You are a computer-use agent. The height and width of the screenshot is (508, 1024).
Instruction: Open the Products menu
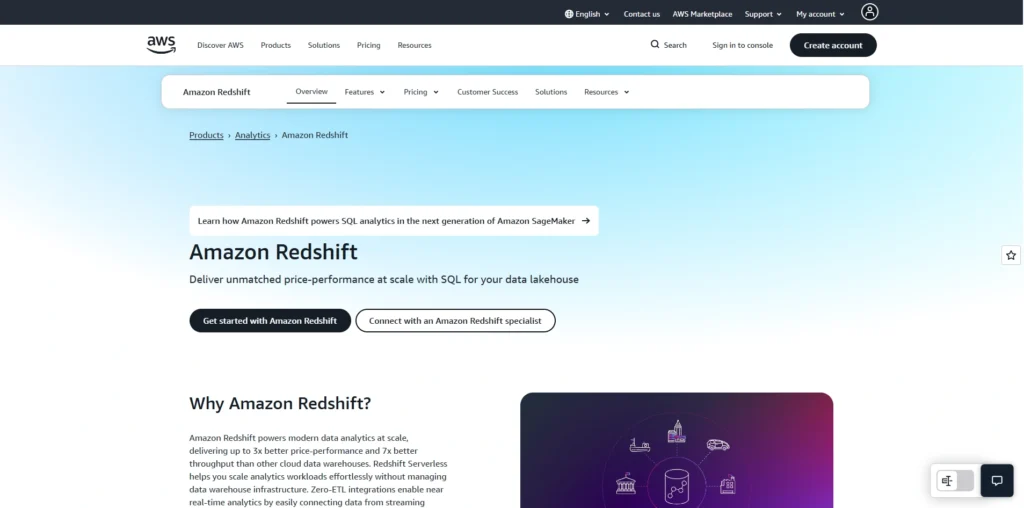point(276,45)
